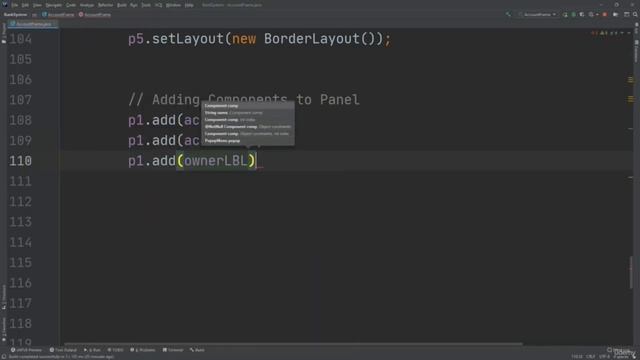Viewport: 640px width, 360px height.
Task: Open the Window menu
Action: [173, 5]
